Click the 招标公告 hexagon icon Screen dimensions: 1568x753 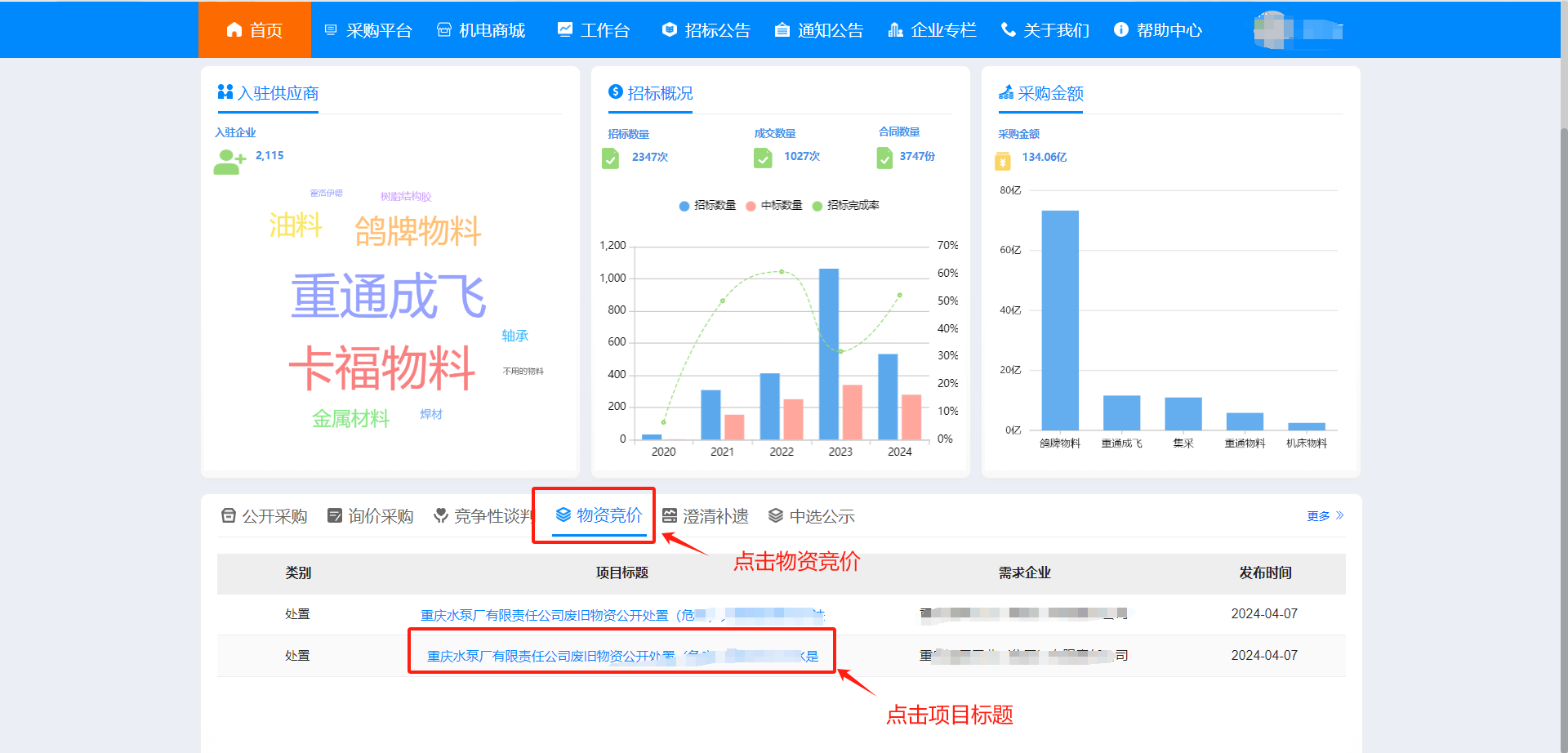tap(670, 29)
